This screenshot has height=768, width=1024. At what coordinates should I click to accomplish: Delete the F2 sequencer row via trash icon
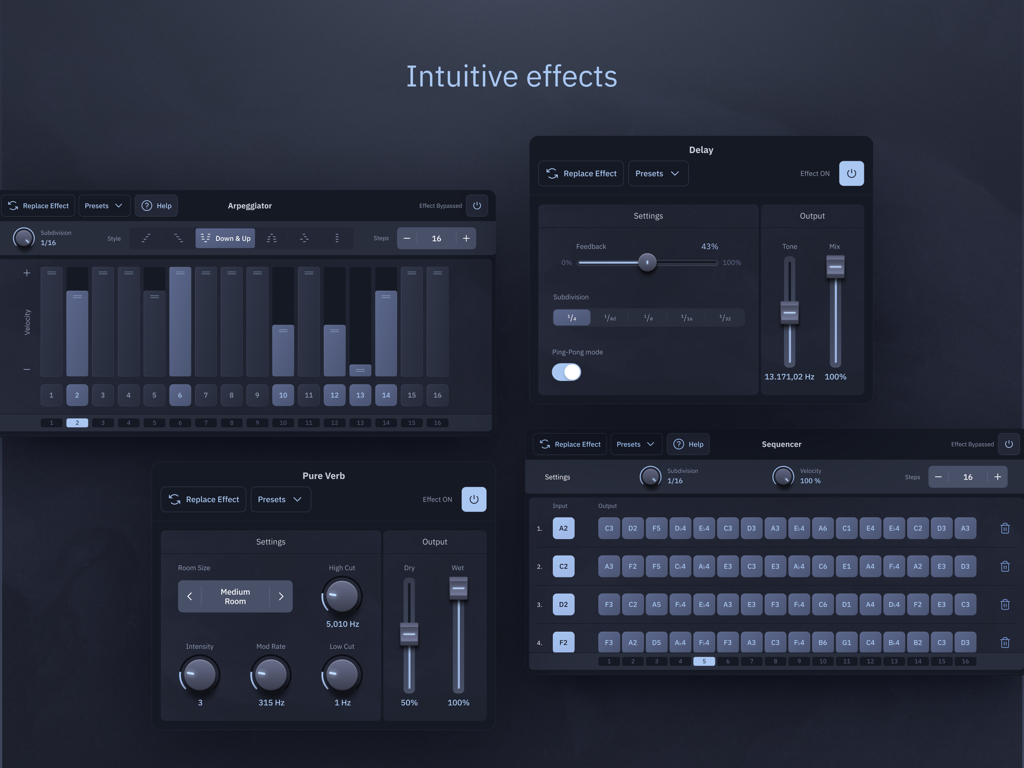pos(1004,642)
